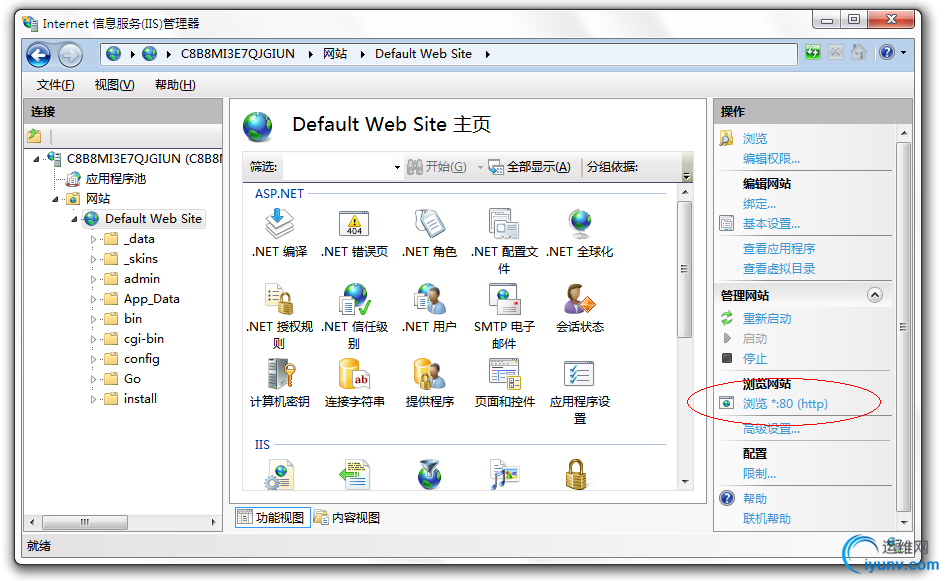Expand the _skins folder node

93,259
